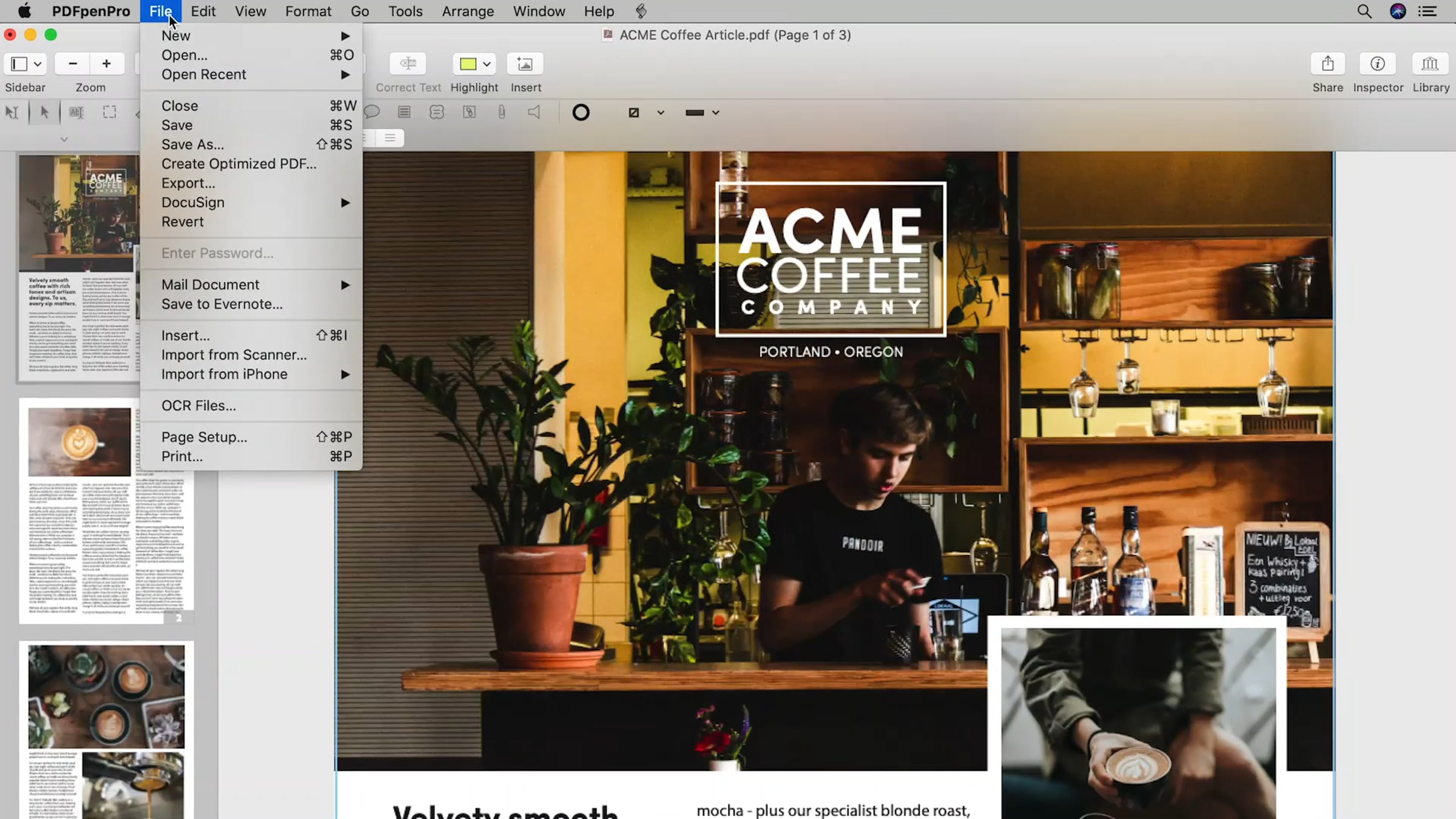Expand the New submenu
This screenshot has height=819, width=1456.
(251, 36)
